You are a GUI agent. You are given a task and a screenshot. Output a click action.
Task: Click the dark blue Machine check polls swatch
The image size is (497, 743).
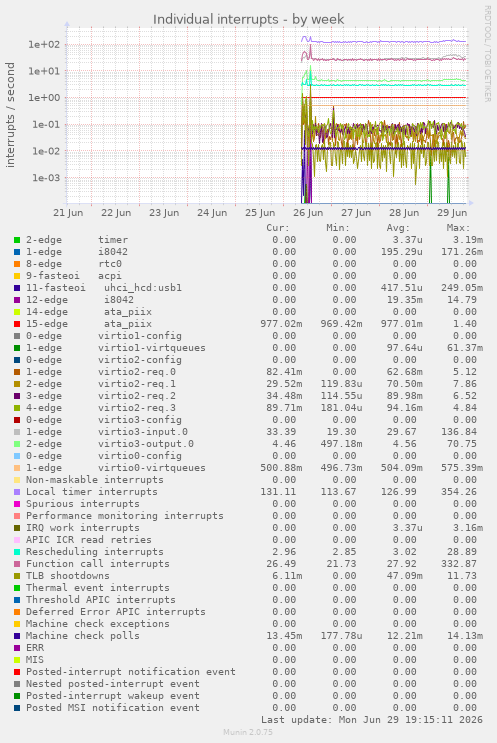coord(17,636)
